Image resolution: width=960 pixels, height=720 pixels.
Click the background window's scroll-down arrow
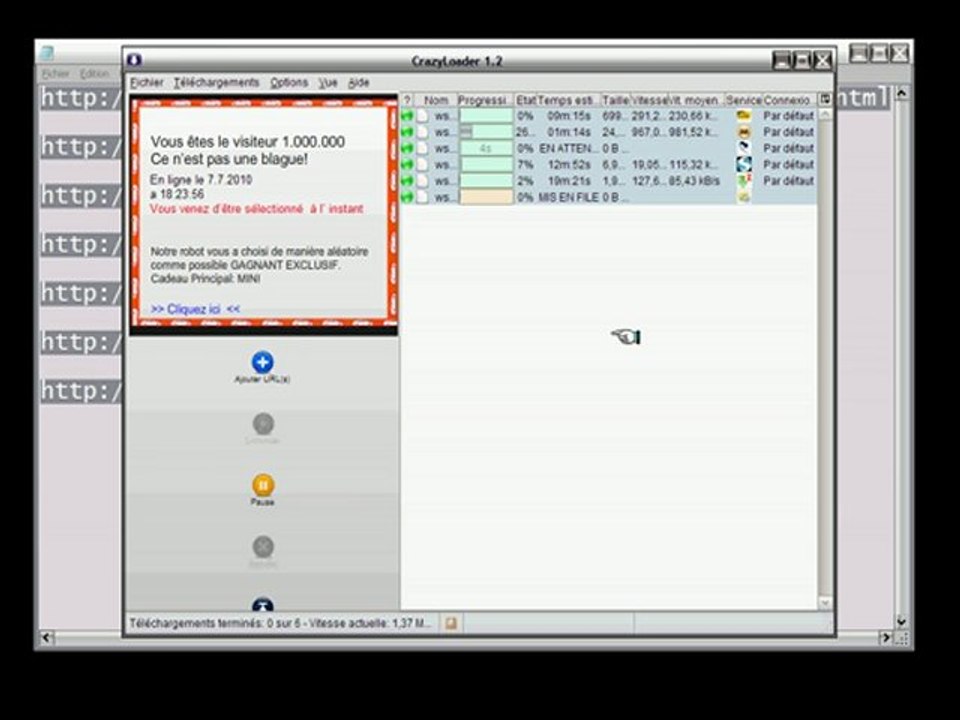pos(901,621)
